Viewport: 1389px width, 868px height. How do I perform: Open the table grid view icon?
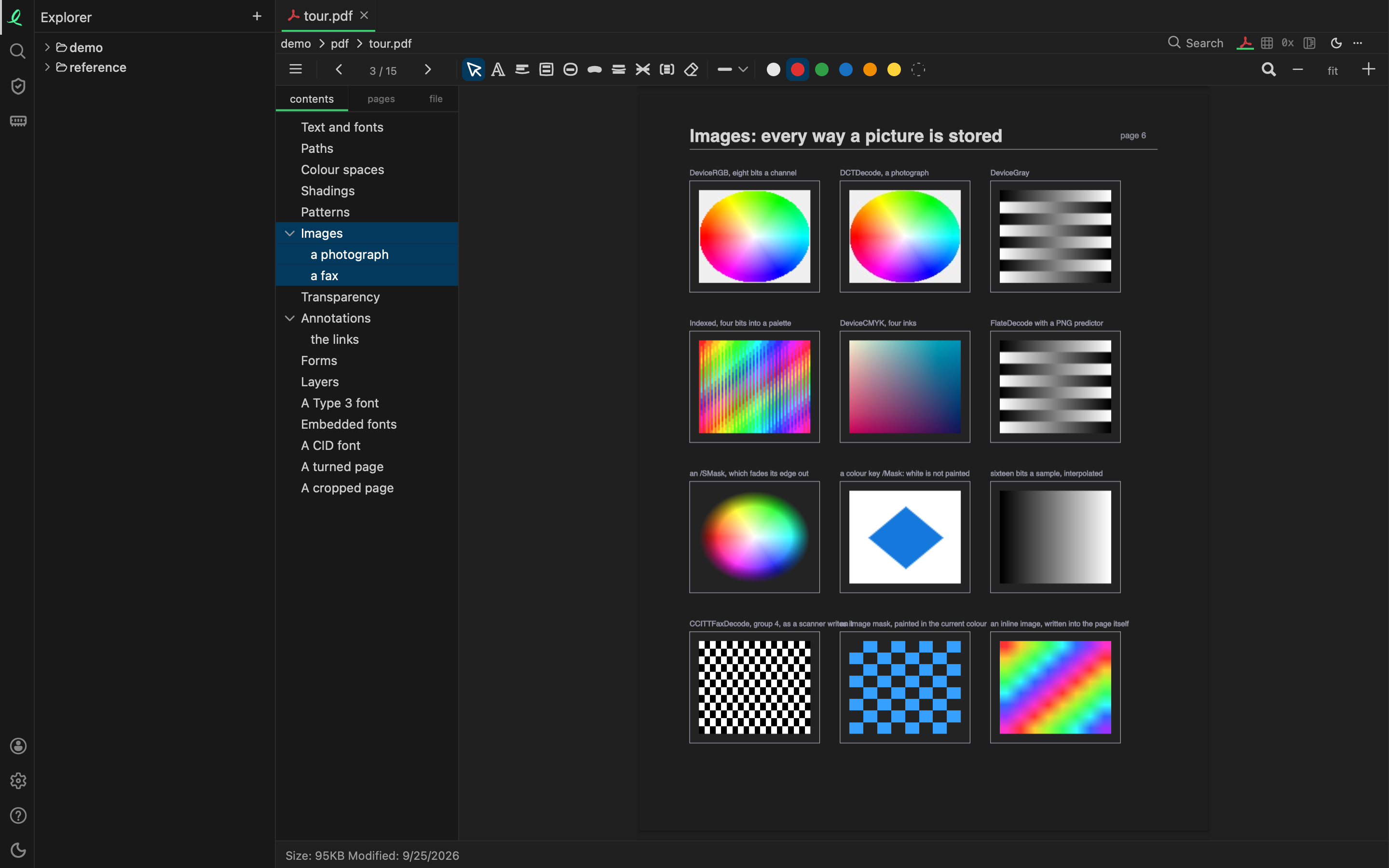pyautogui.click(x=1267, y=43)
